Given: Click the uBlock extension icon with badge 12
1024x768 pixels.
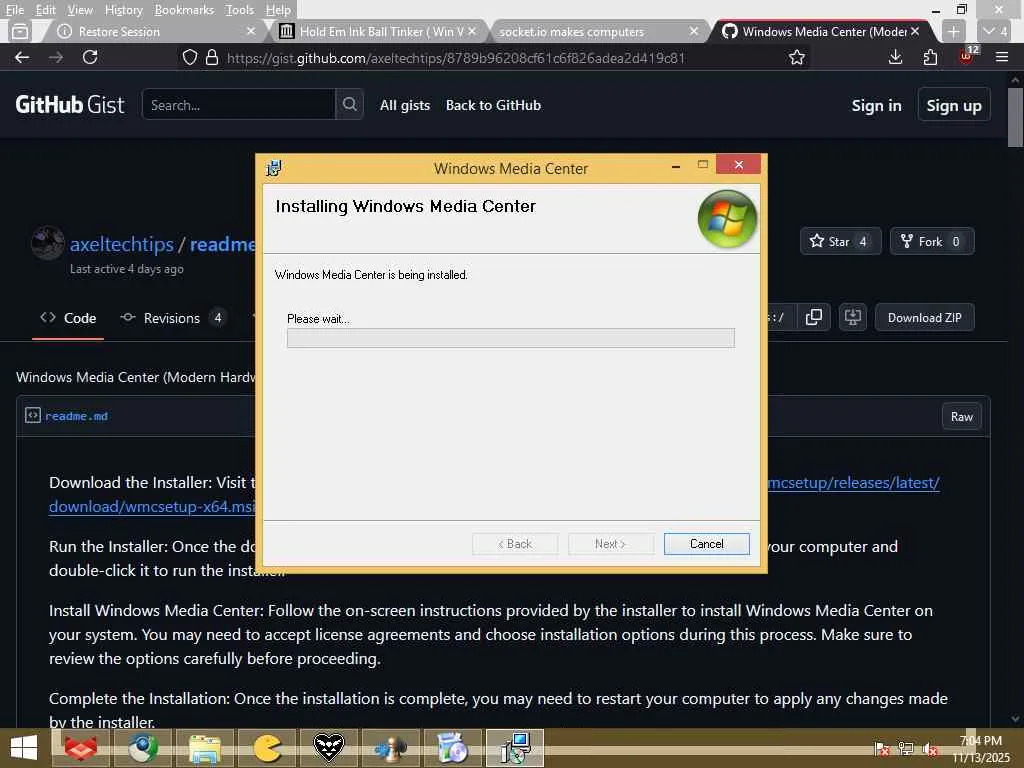Looking at the screenshot, I should pos(968,56).
